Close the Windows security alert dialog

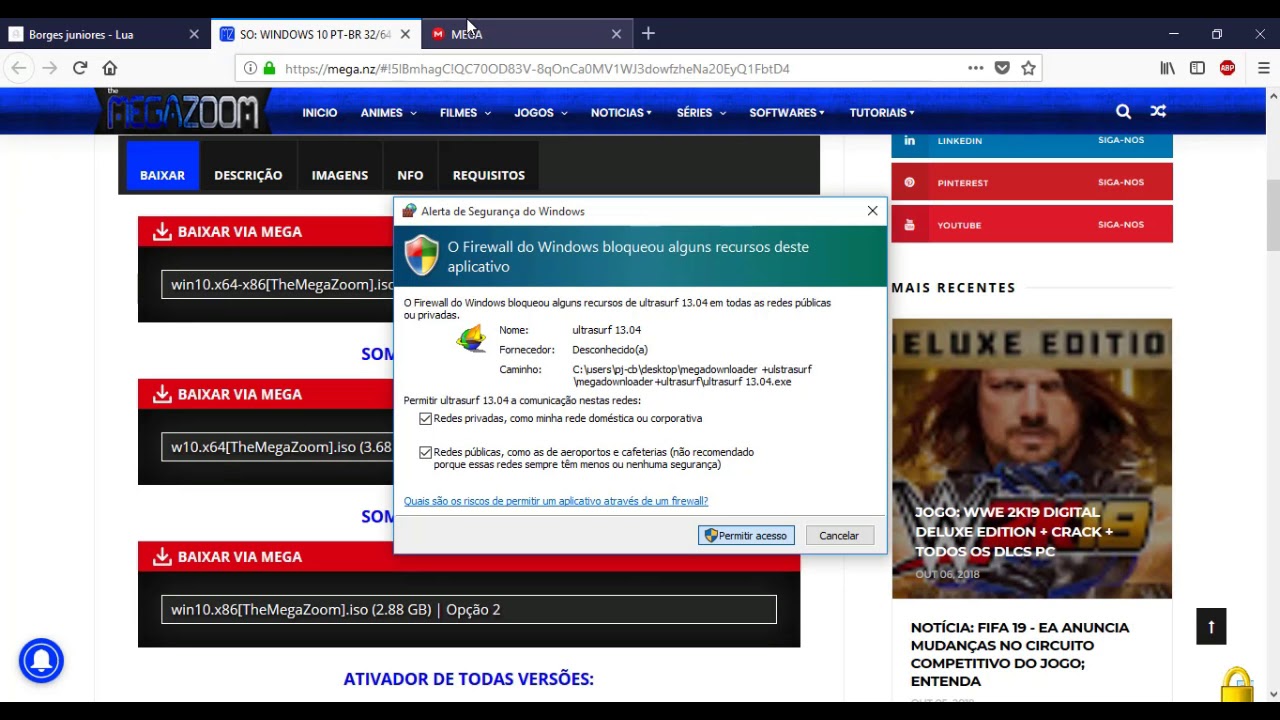872,211
